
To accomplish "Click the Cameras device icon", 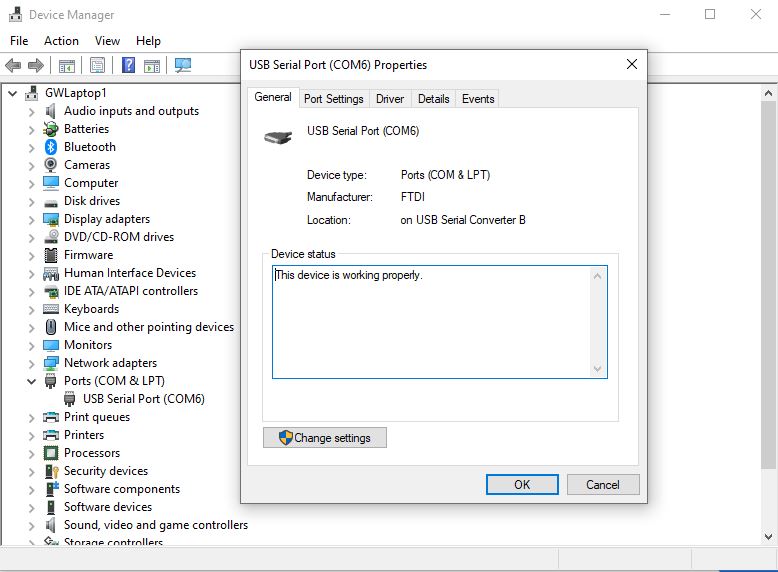I will pos(51,165).
